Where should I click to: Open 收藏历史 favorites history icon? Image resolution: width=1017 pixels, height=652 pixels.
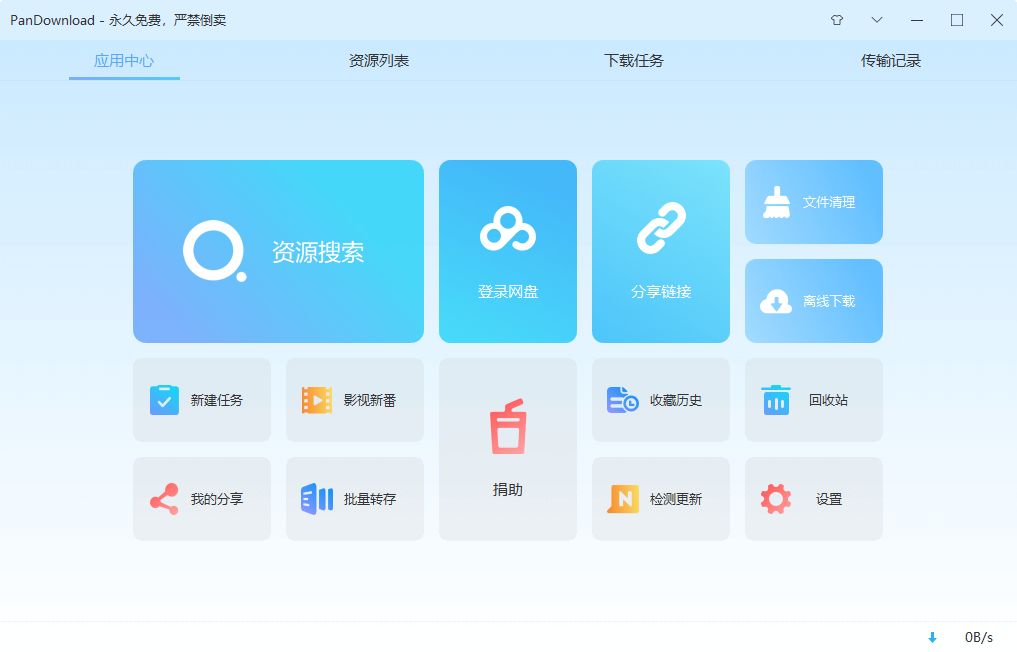coord(623,400)
